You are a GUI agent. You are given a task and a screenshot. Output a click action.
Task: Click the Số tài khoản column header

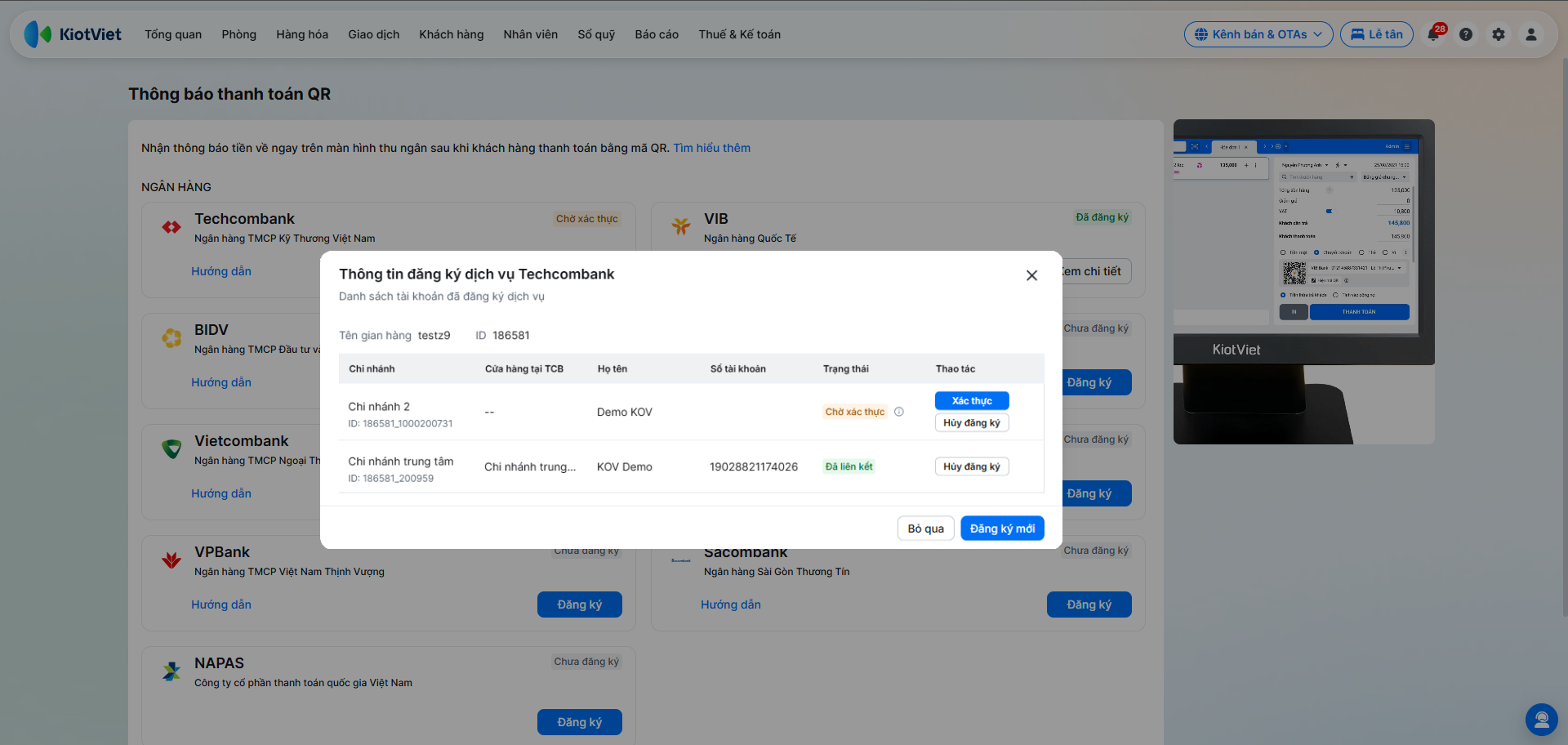click(x=738, y=368)
